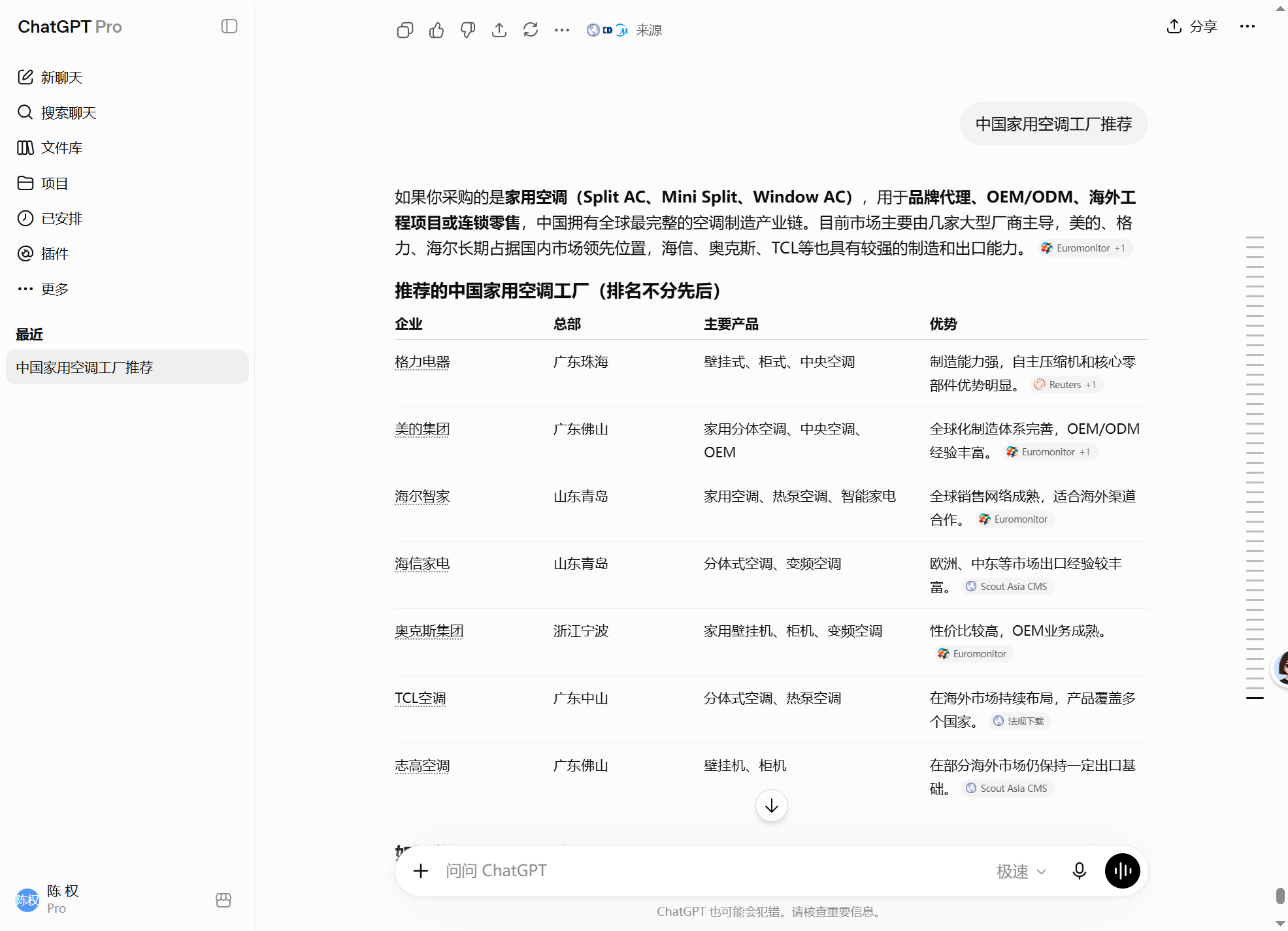Start voice mode with the black waveform button
The image size is (1288, 931).
tap(1123, 871)
